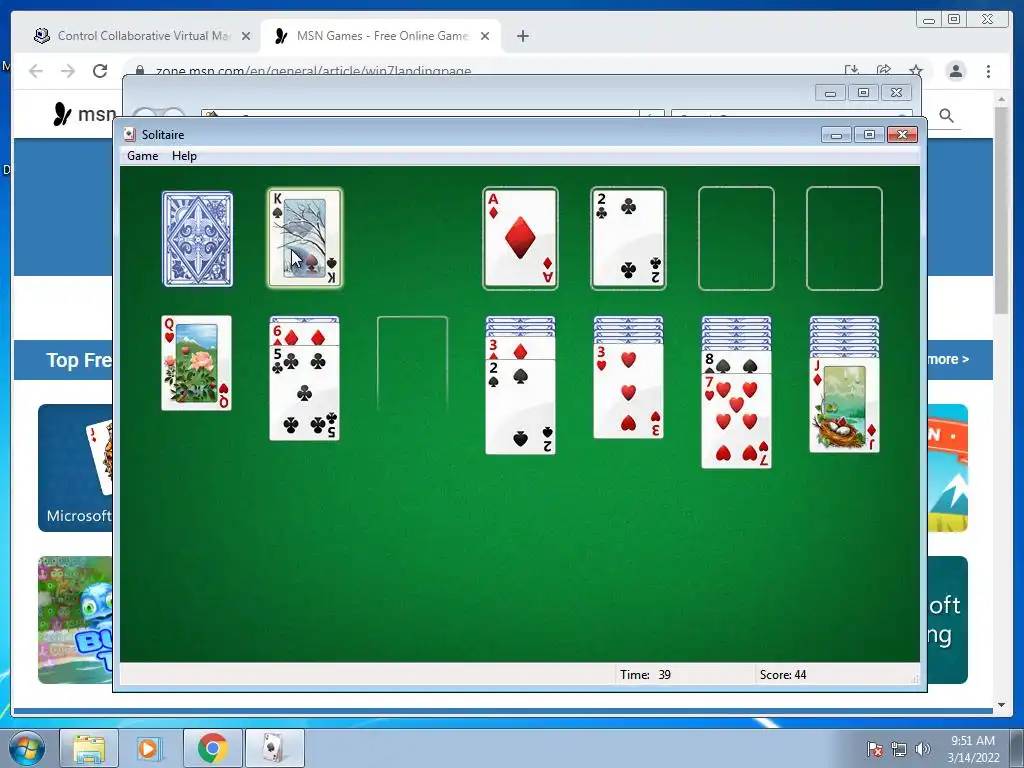Open the bubble game thumbnail on MSN
The height and width of the screenshot is (768, 1024).
75,620
